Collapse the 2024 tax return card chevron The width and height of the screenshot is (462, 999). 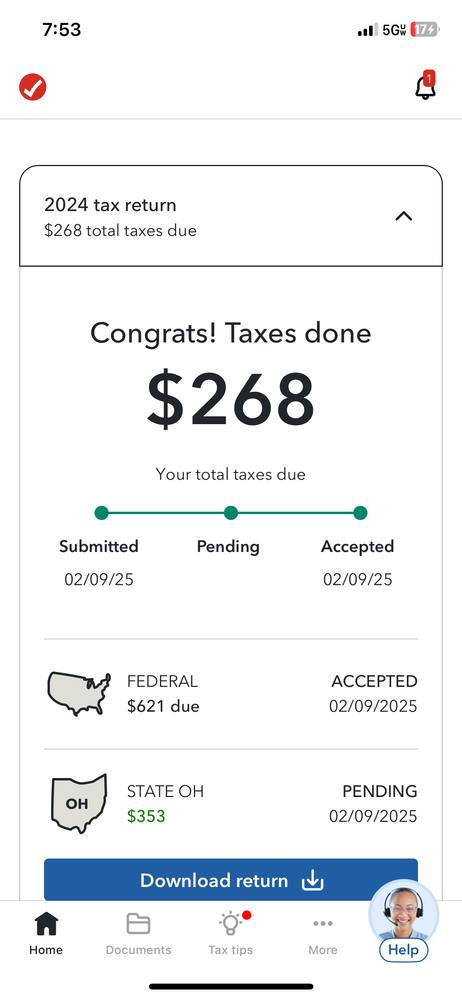pyautogui.click(x=403, y=217)
